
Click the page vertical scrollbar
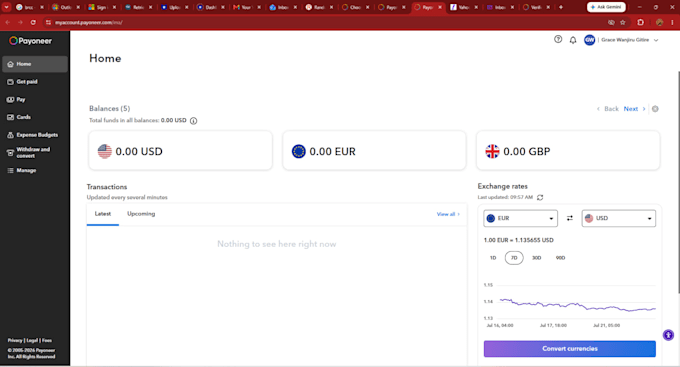click(678, 181)
